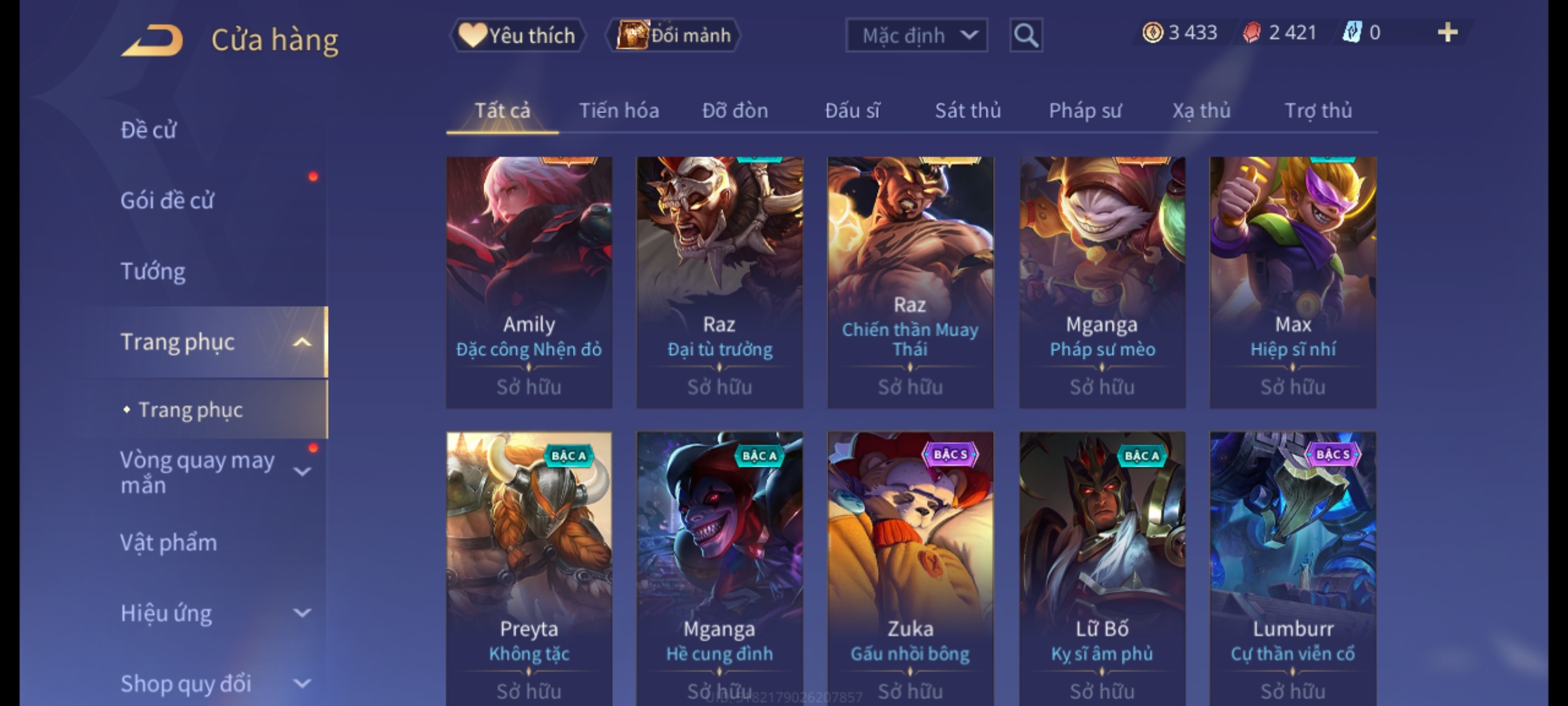Open Tướng in the sidebar
The width and height of the screenshot is (1568, 706).
pos(153,271)
